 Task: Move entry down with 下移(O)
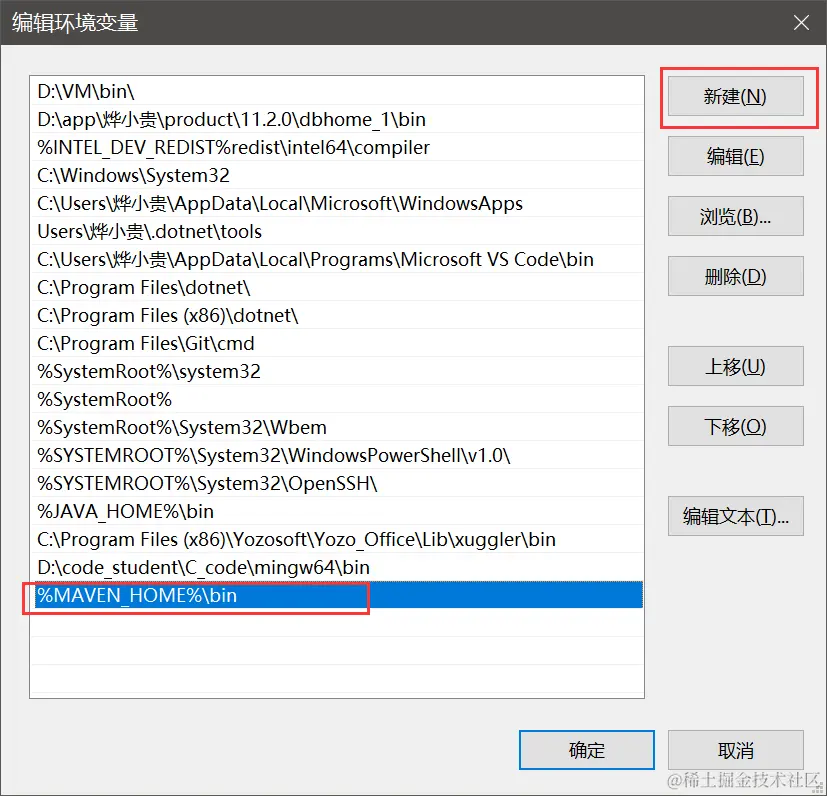coord(735,426)
